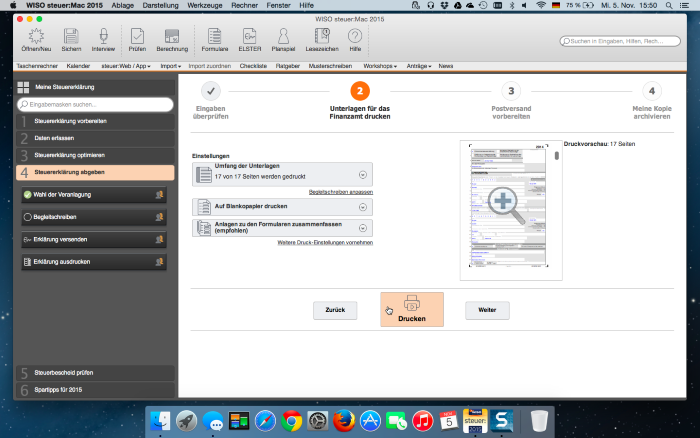Click the Wi-Fi status icon
The width and height of the screenshot is (700, 438).
click(x=541, y=5)
